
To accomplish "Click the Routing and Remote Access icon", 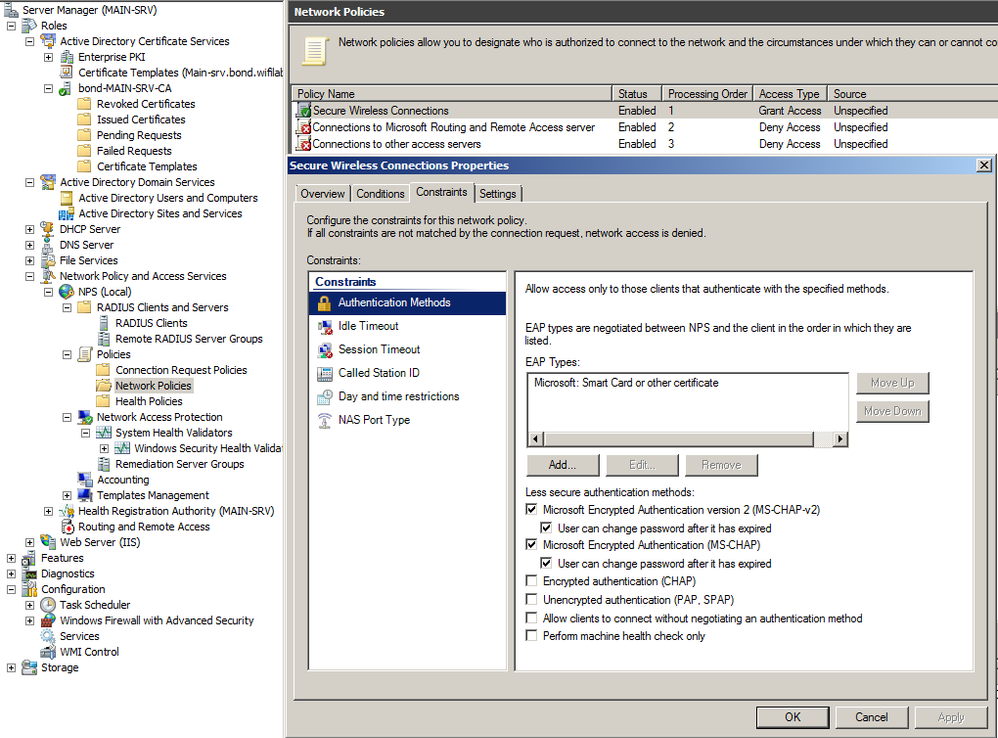I will coord(66,527).
